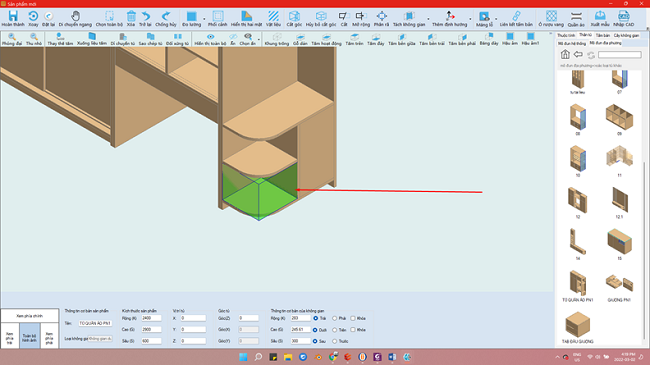
Task: Click the Liên kết tấm bản link icon
Action: (516, 17)
